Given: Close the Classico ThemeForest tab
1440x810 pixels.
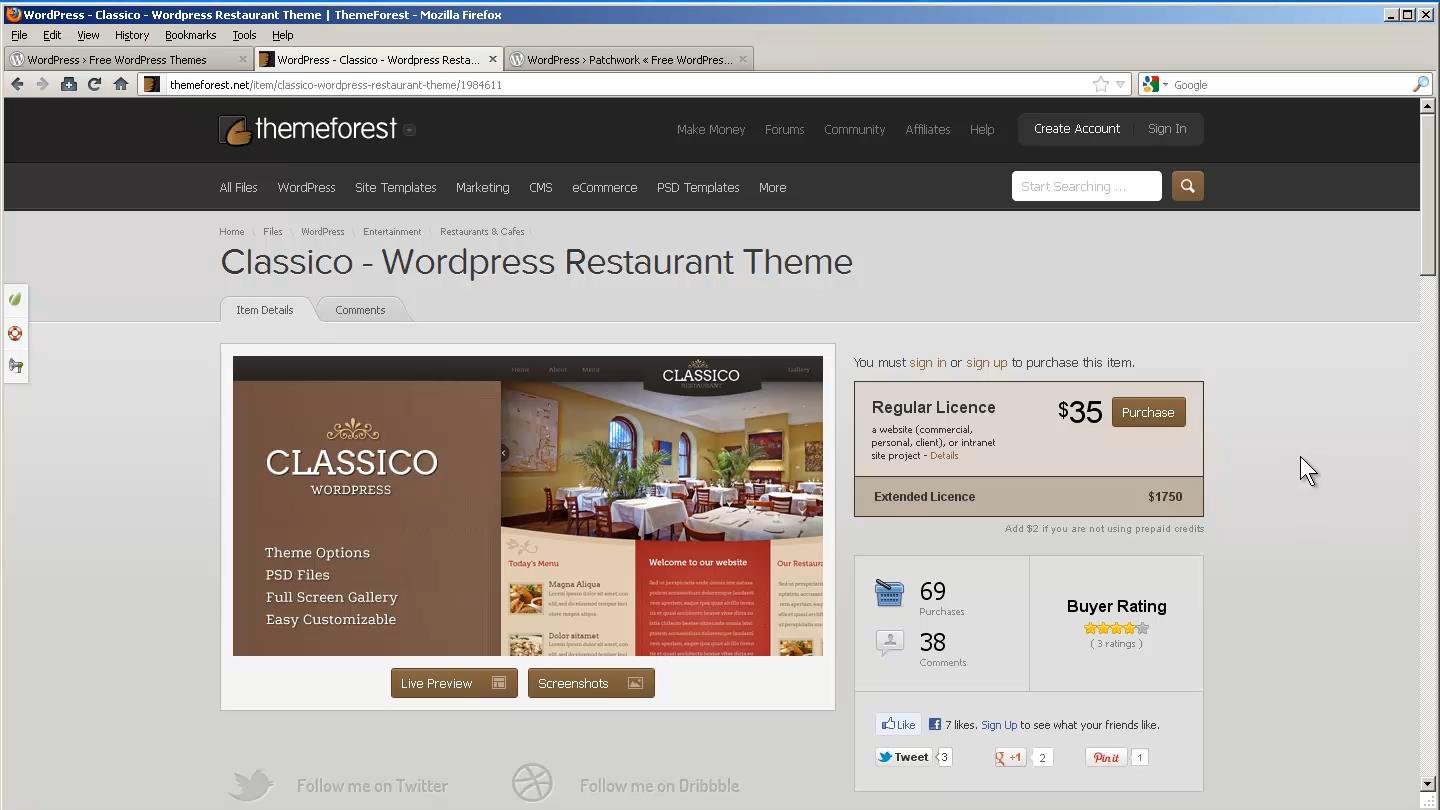Looking at the screenshot, I should 492,59.
